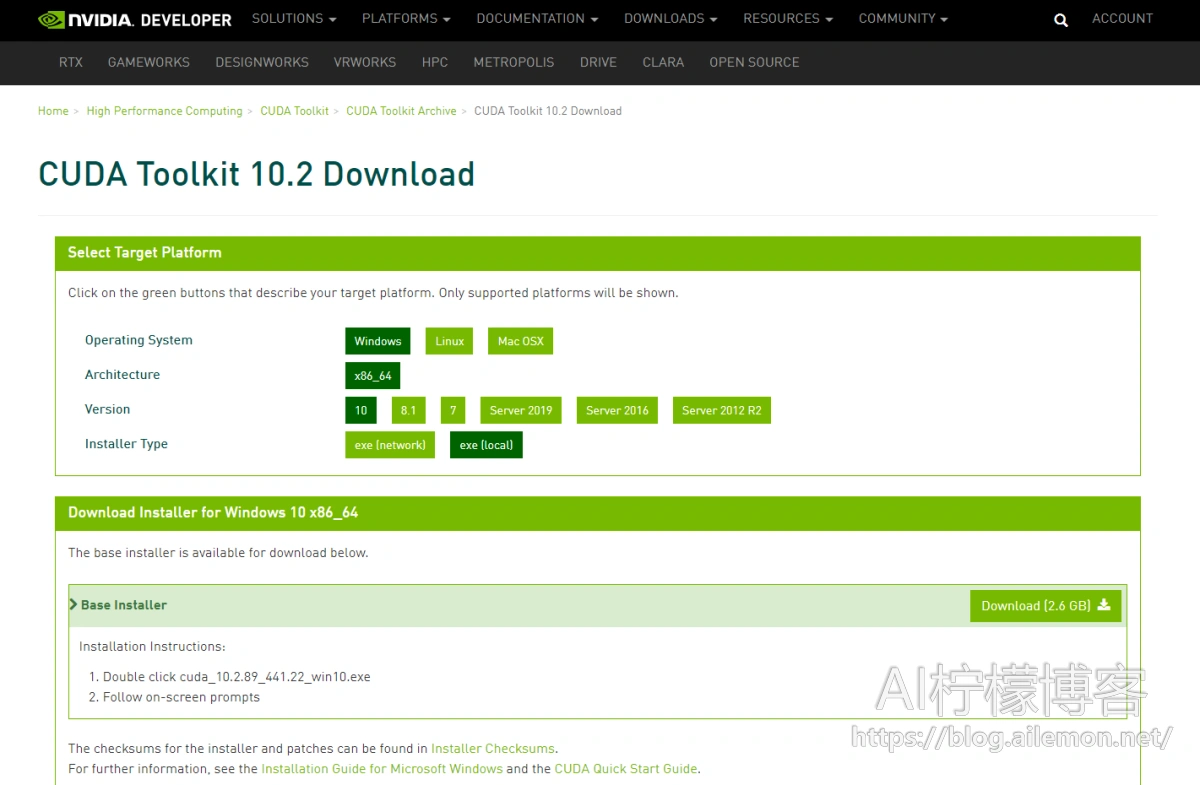Screen dimensions: 1200x785
Task: Open the Documentation dropdown menu
Action: pyautogui.click(x=537, y=19)
